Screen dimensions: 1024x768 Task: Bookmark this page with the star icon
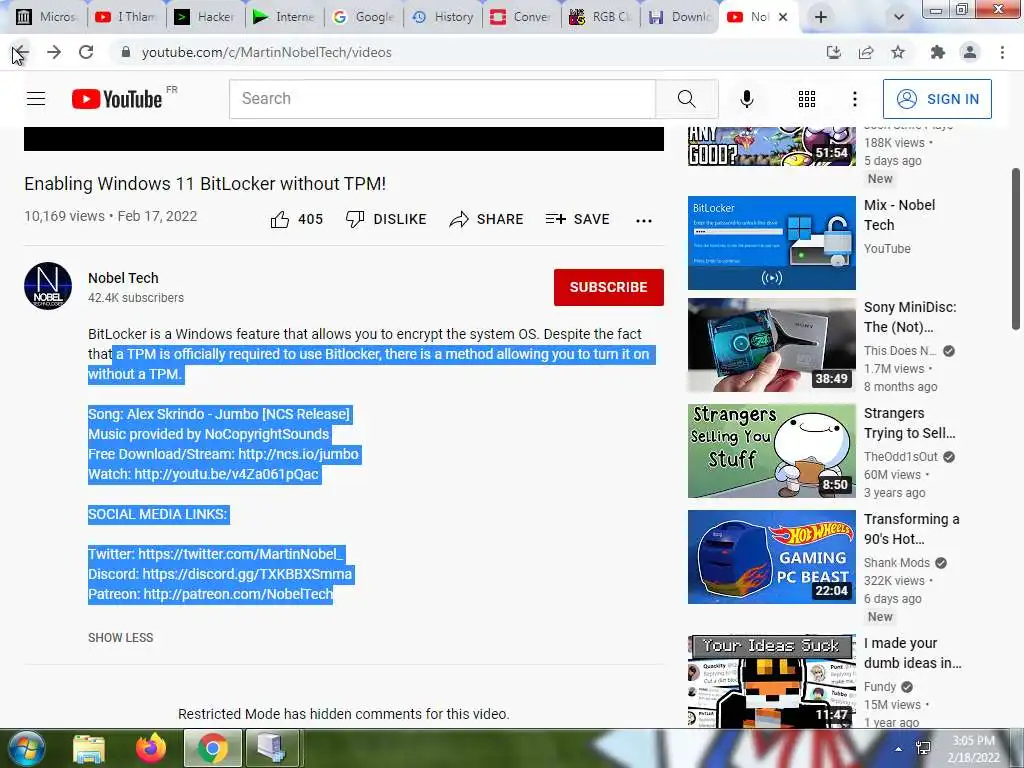pyautogui.click(x=899, y=52)
